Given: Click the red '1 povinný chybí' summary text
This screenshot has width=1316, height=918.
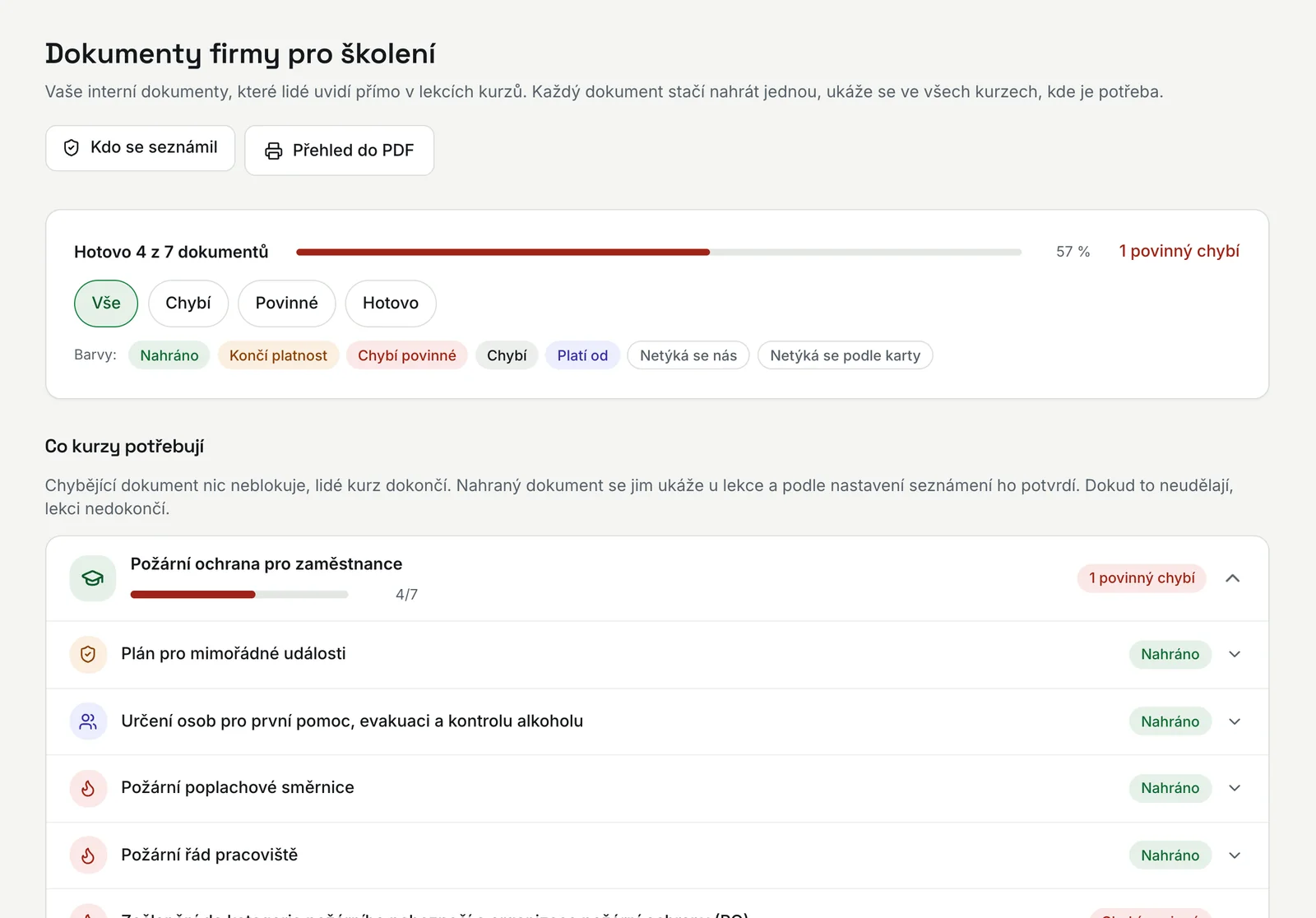Looking at the screenshot, I should point(1179,251).
